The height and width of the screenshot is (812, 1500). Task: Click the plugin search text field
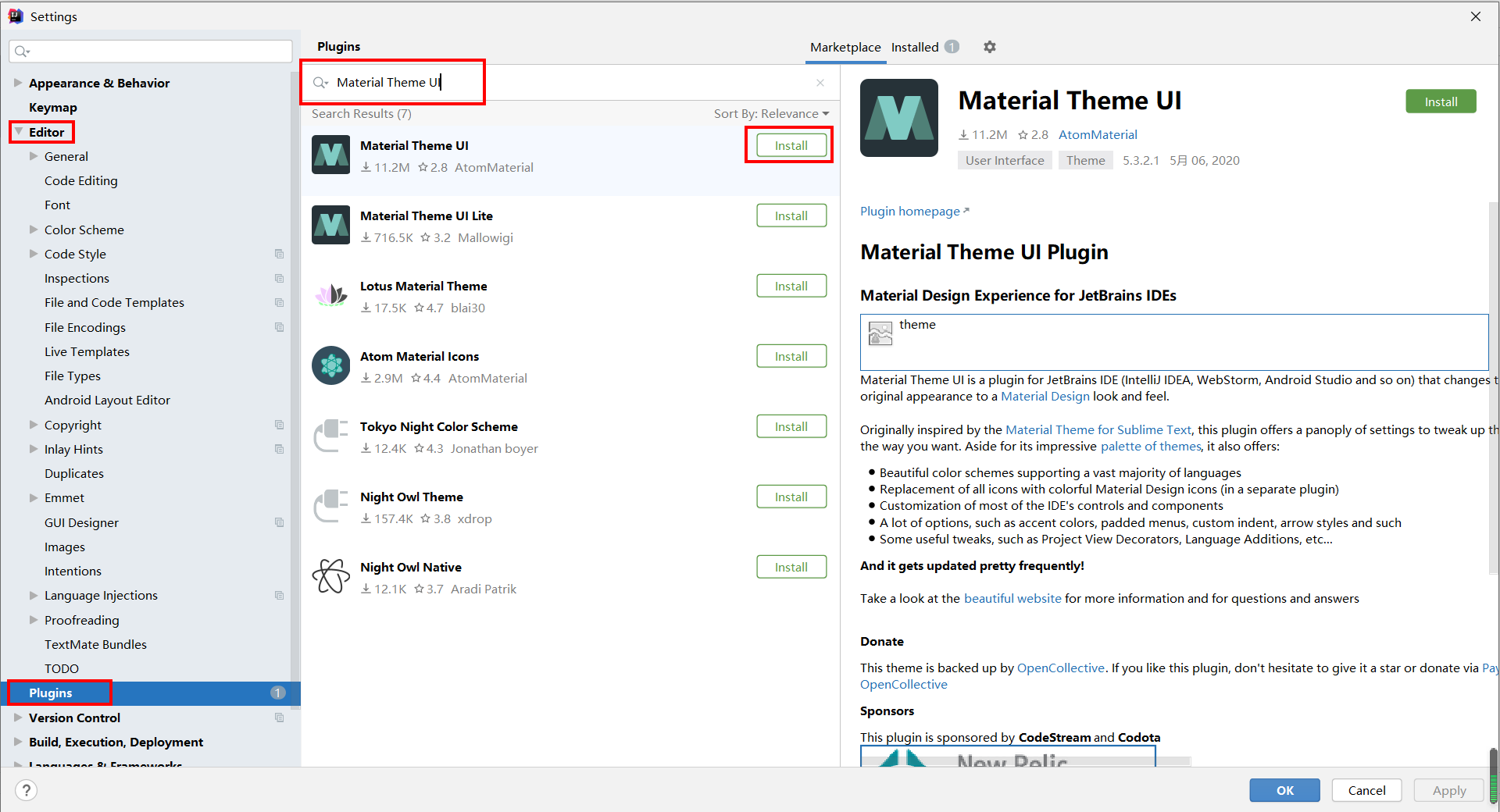pos(570,83)
